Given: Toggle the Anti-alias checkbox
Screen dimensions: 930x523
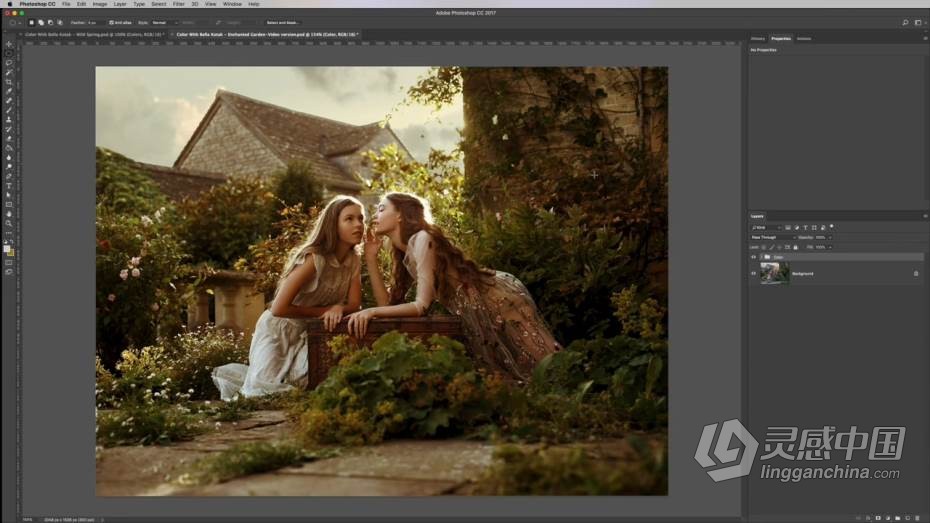Looking at the screenshot, I should (111, 23).
